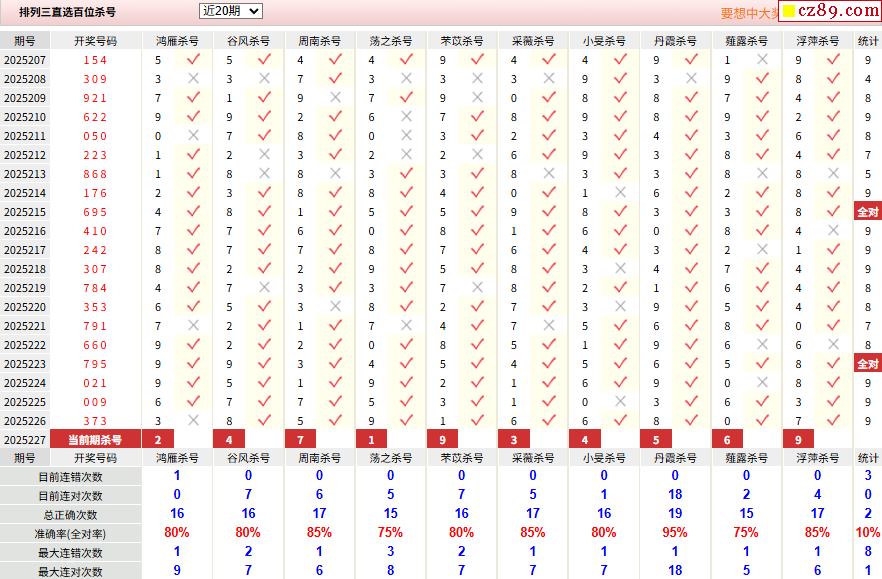Image resolution: width=882 pixels, height=579 pixels.
Task: Click the 目前连错次数 row label
Action: pos(70,477)
